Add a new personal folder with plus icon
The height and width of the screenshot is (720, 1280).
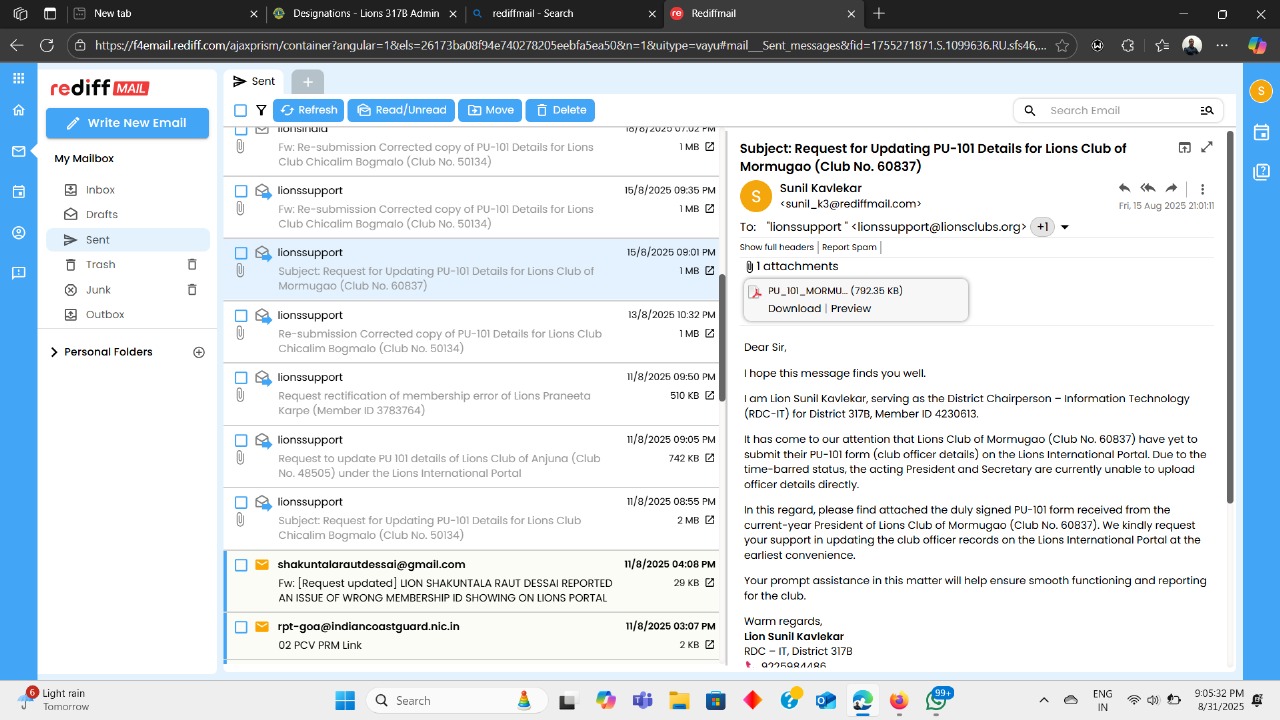[x=199, y=352]
